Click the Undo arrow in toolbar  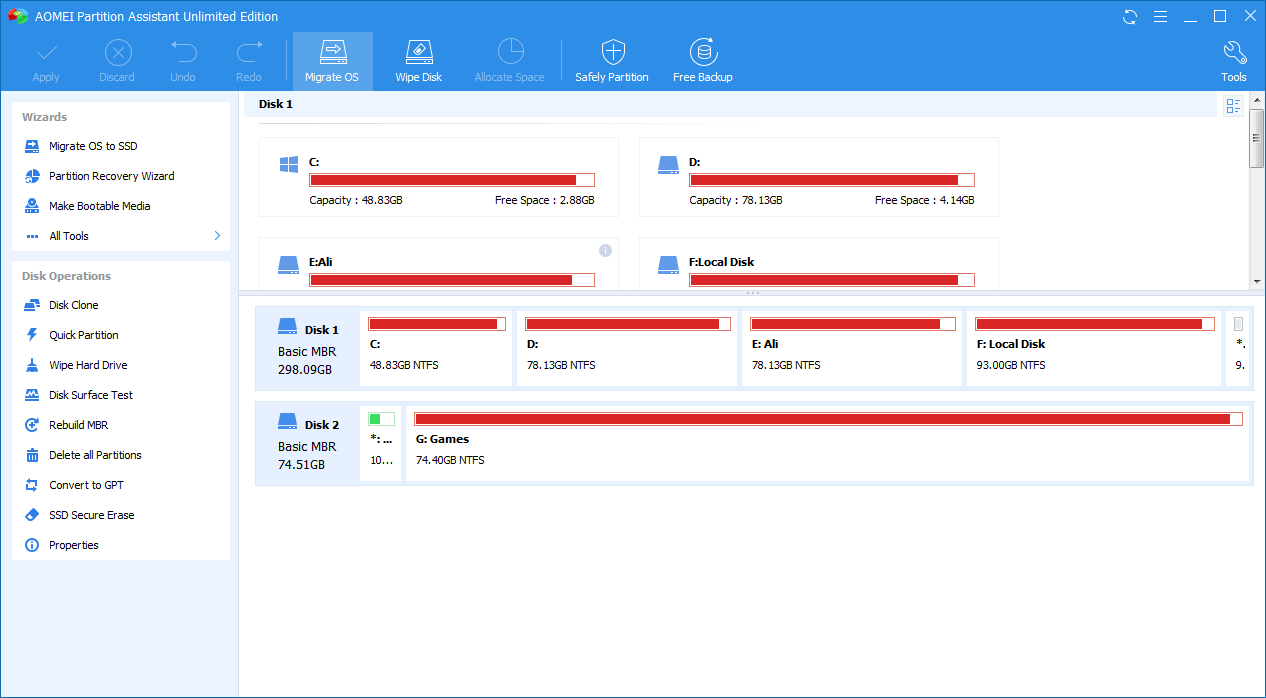click(183, 52)
